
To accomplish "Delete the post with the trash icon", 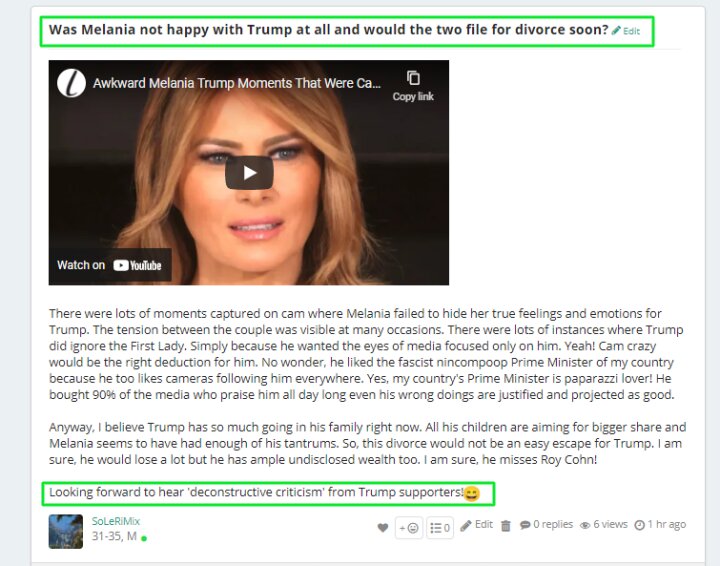I will [506, 526].
